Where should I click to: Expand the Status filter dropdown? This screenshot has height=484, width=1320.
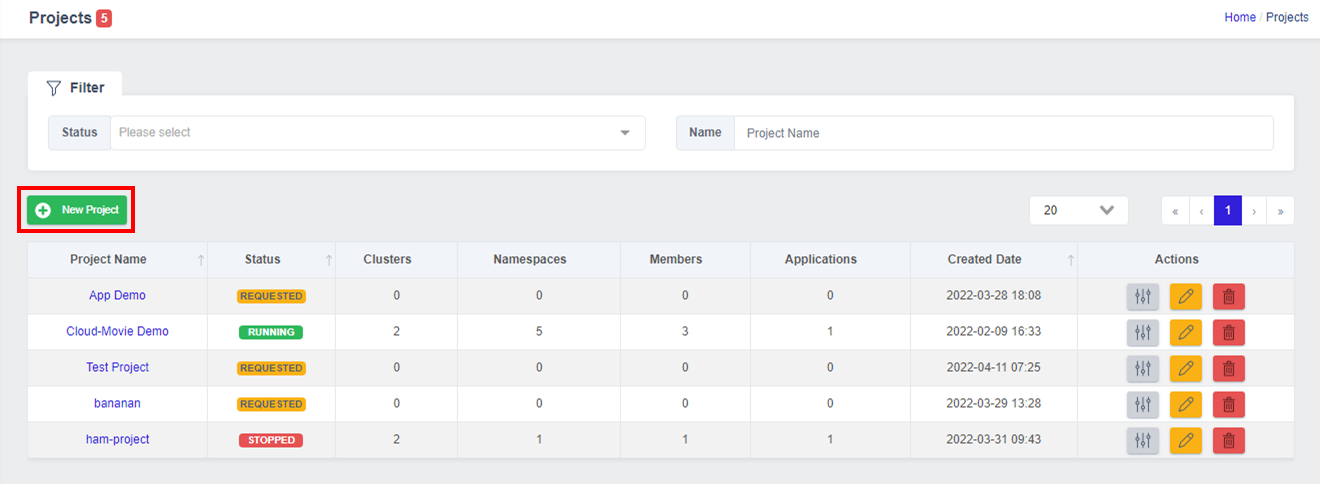pos(378,132)
